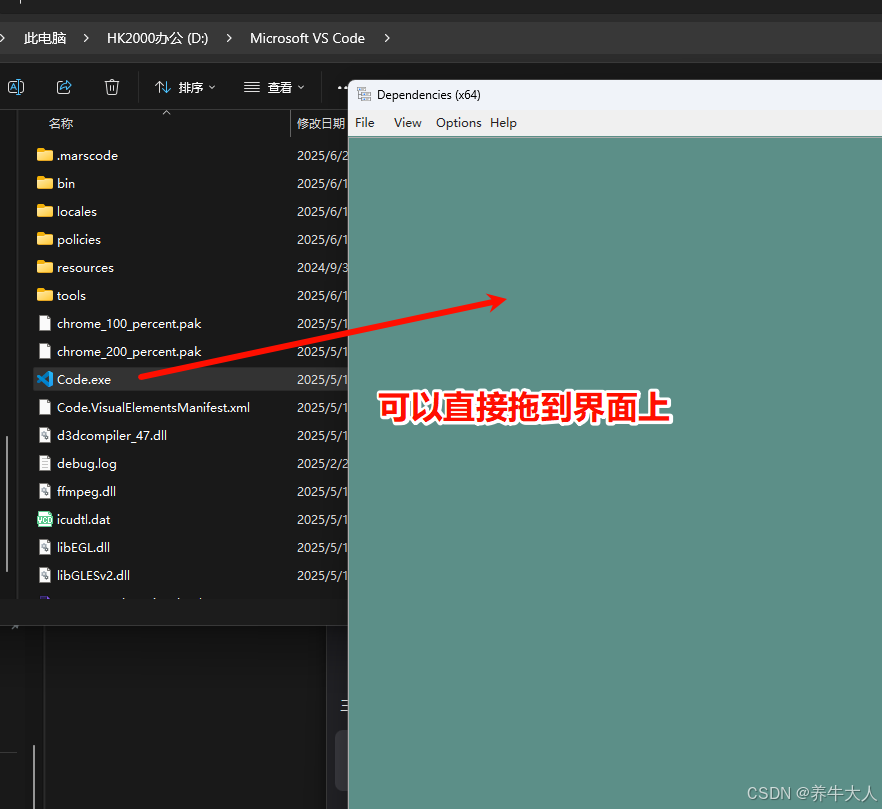Click the 修改日期 column header
Screen dimensions: 882x809
pyautogui.click(x=321, y=123)
